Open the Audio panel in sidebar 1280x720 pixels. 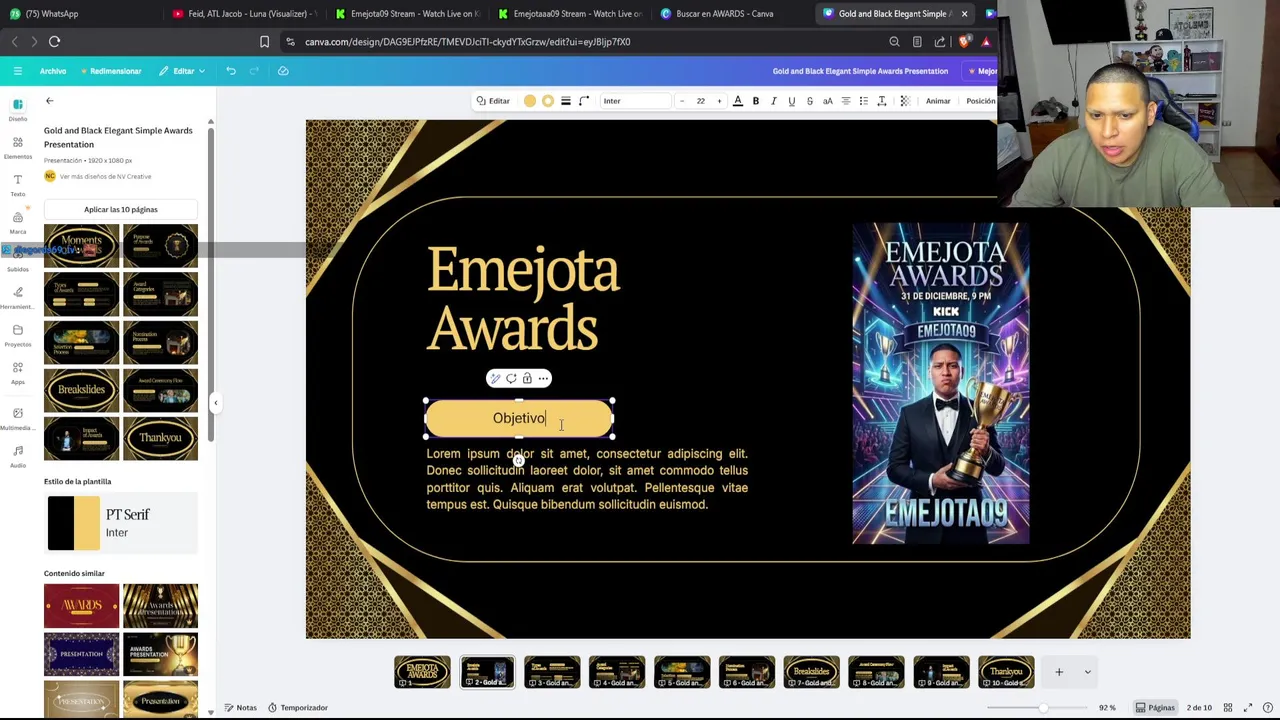coord(18,456)
